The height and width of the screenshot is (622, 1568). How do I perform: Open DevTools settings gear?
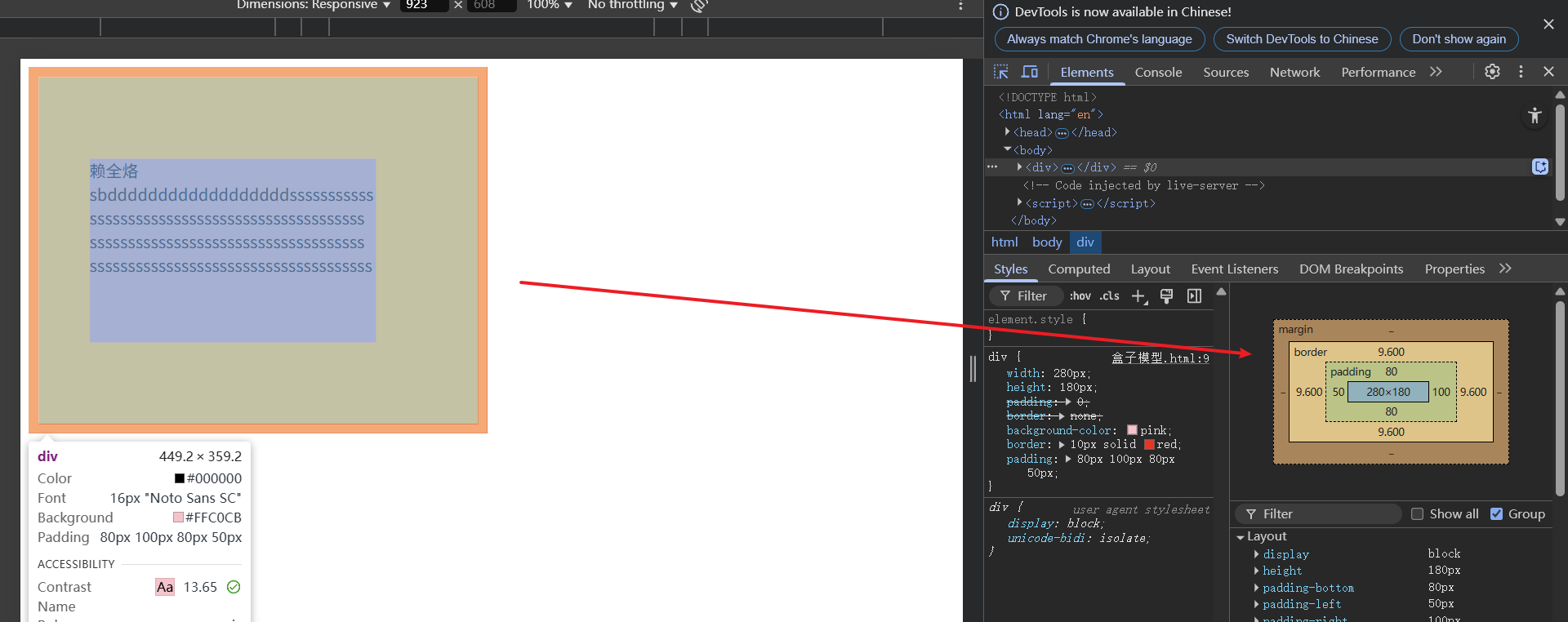1492,72
